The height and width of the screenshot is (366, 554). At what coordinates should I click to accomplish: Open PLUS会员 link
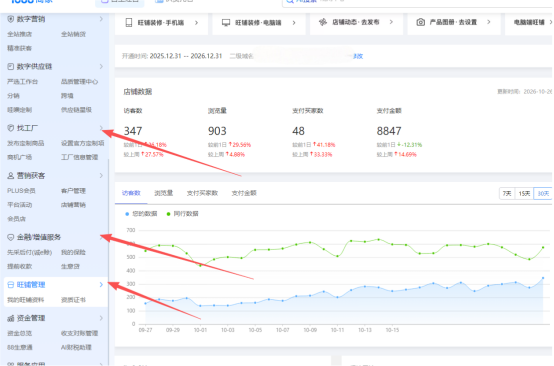coord(21,191)
